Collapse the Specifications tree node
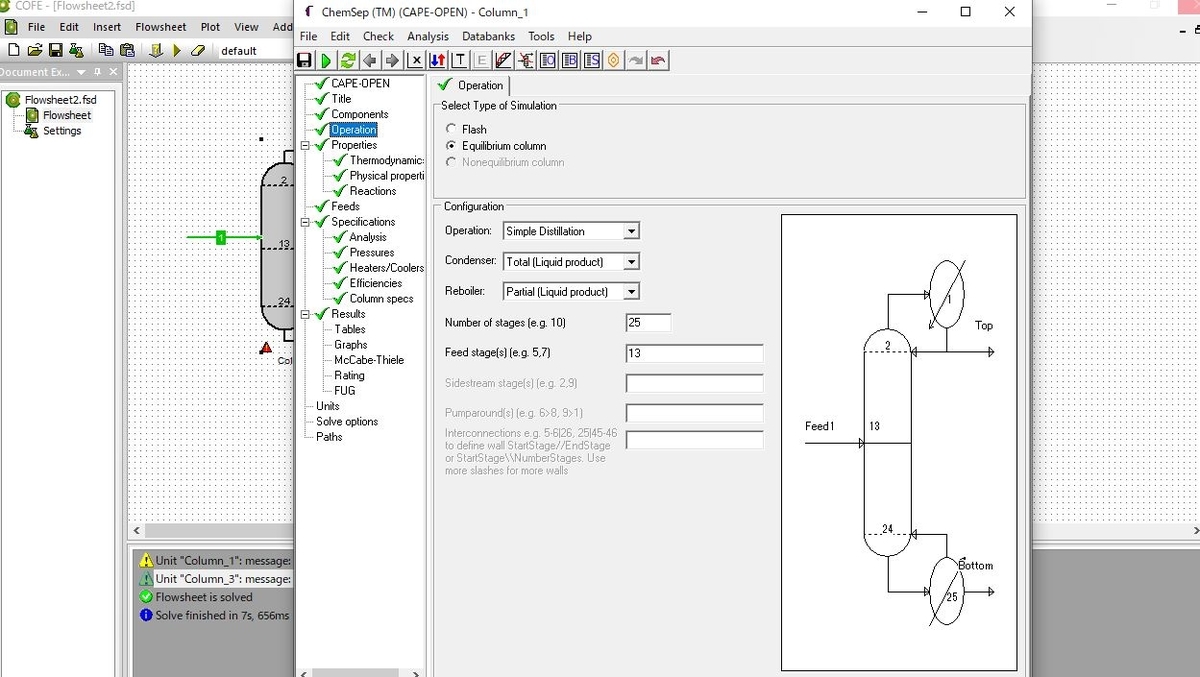 coord(306,222)
